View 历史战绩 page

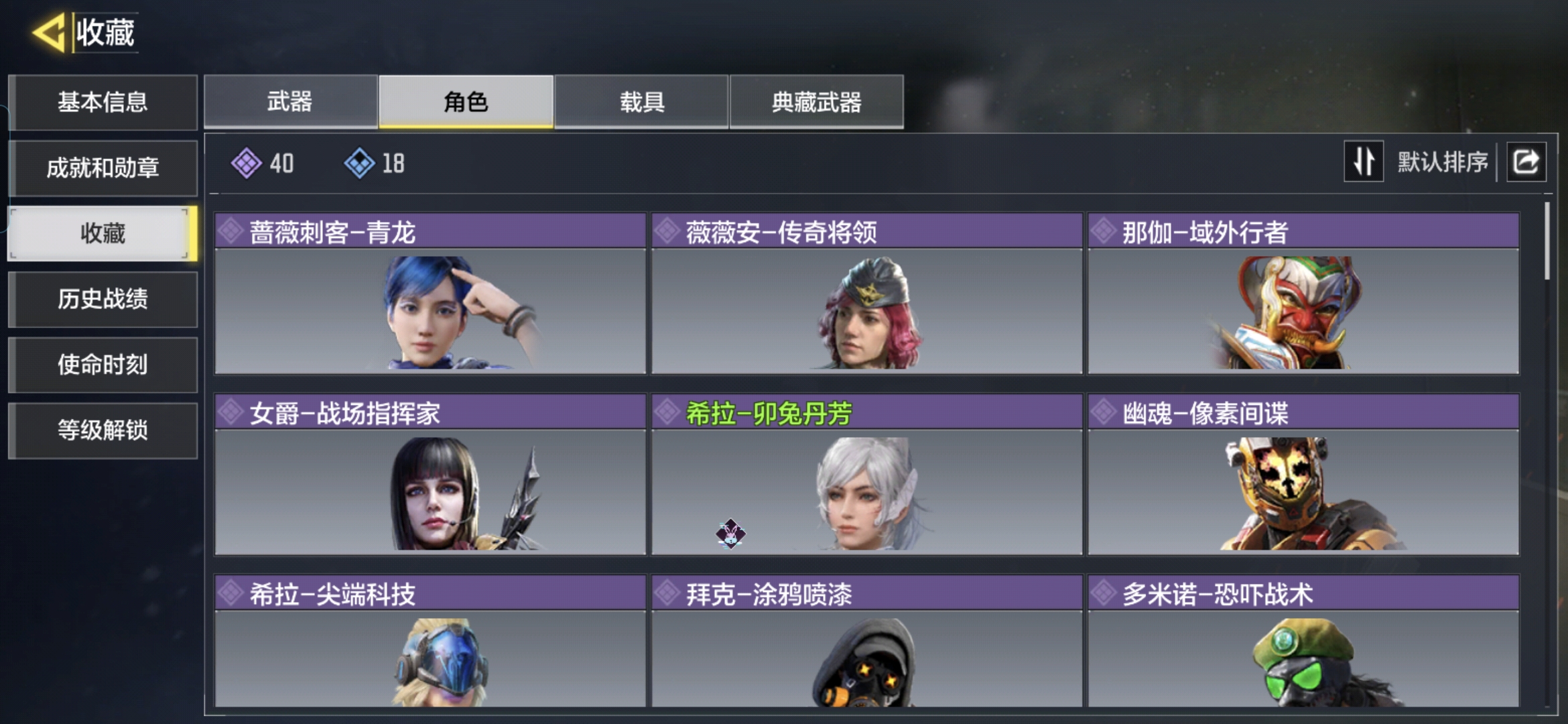tap(103, 299)
